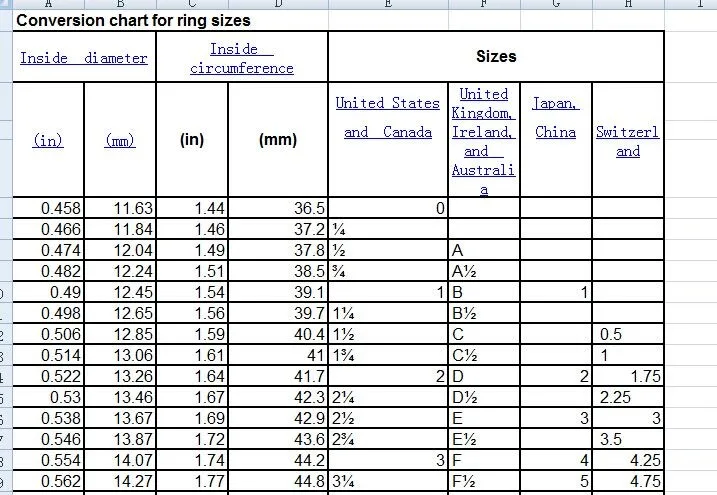
Task: Select cell with value 0.538
Action: point(48,418)
